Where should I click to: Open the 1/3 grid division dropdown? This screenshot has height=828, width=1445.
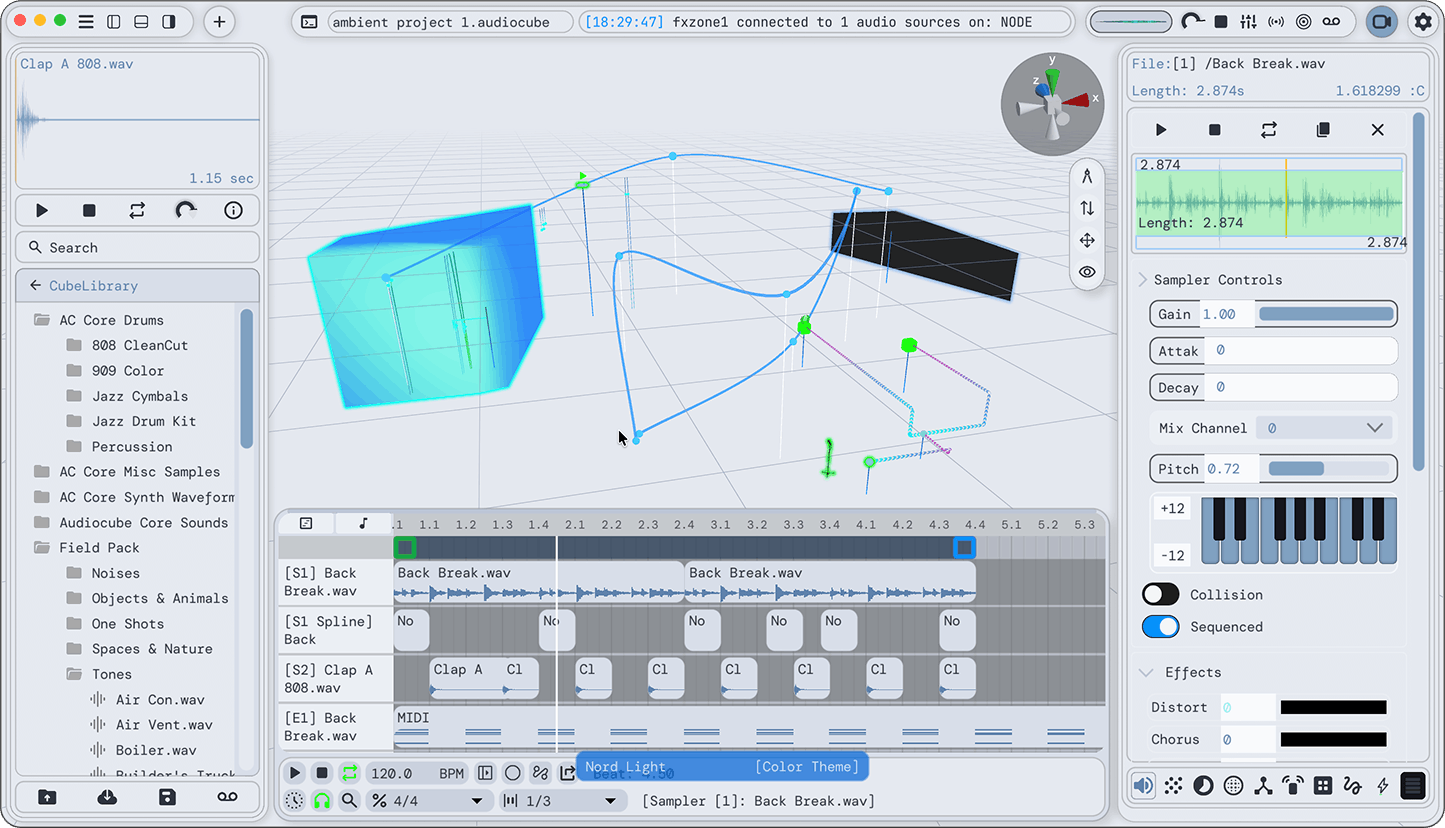click(563, 800)
